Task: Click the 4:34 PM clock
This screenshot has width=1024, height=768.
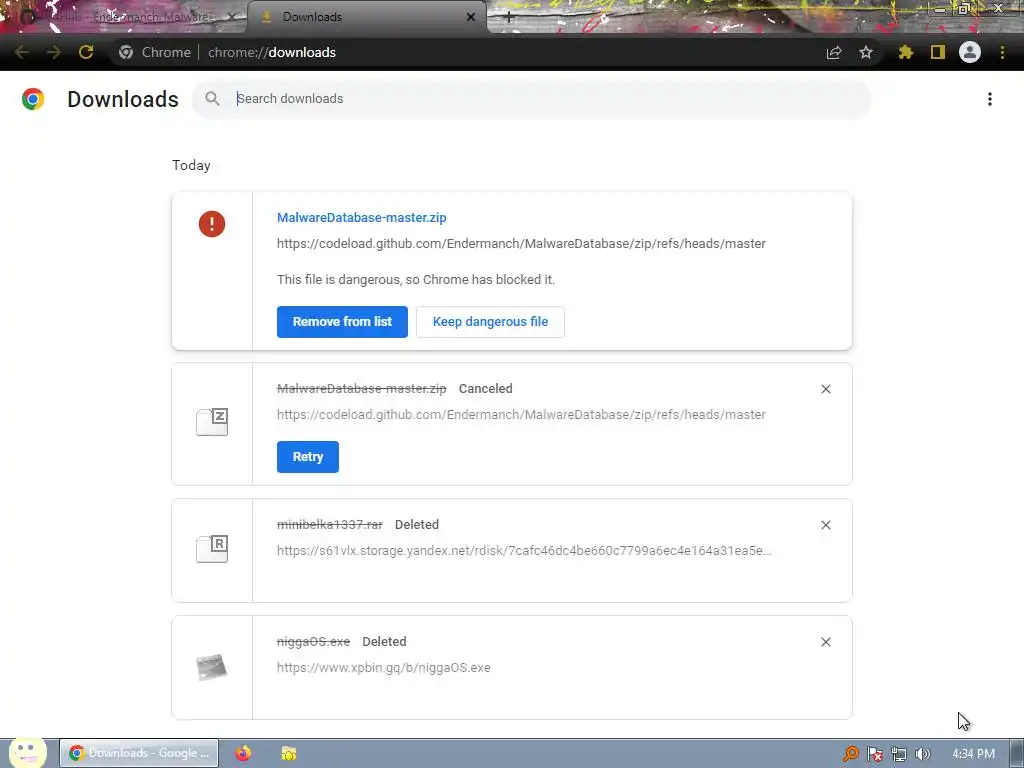Action: click(973, 754)
